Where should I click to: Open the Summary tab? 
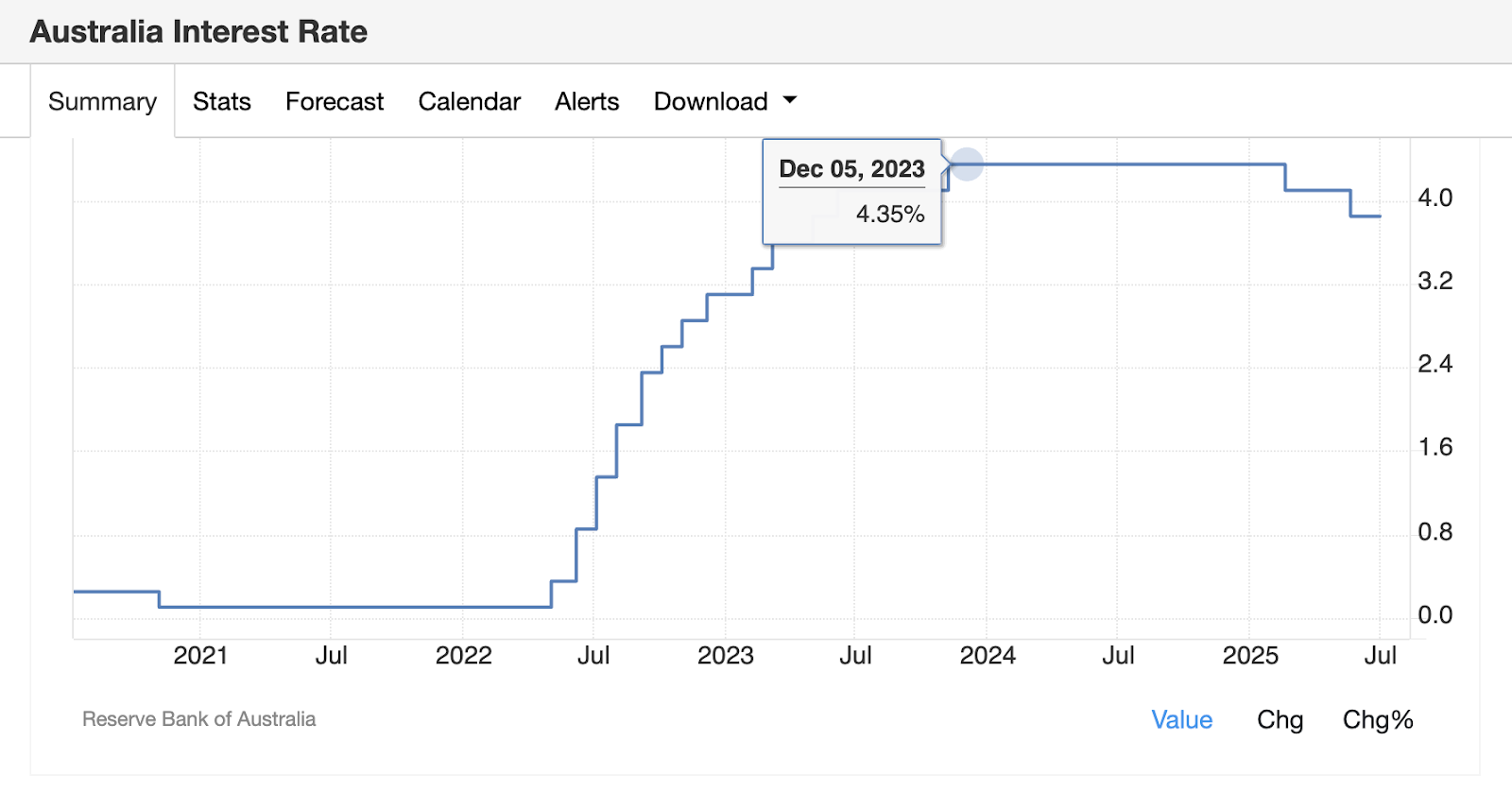[102, 101]
